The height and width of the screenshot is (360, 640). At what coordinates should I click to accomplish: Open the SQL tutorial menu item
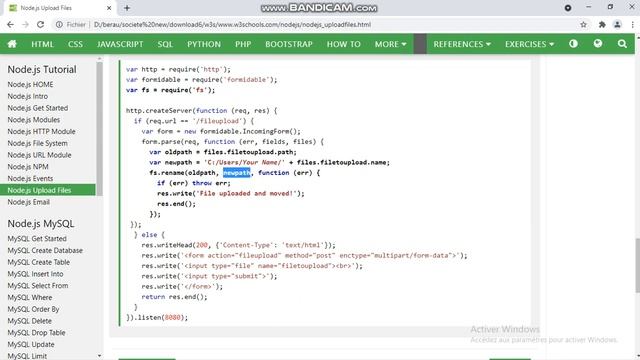click(165, 44)
